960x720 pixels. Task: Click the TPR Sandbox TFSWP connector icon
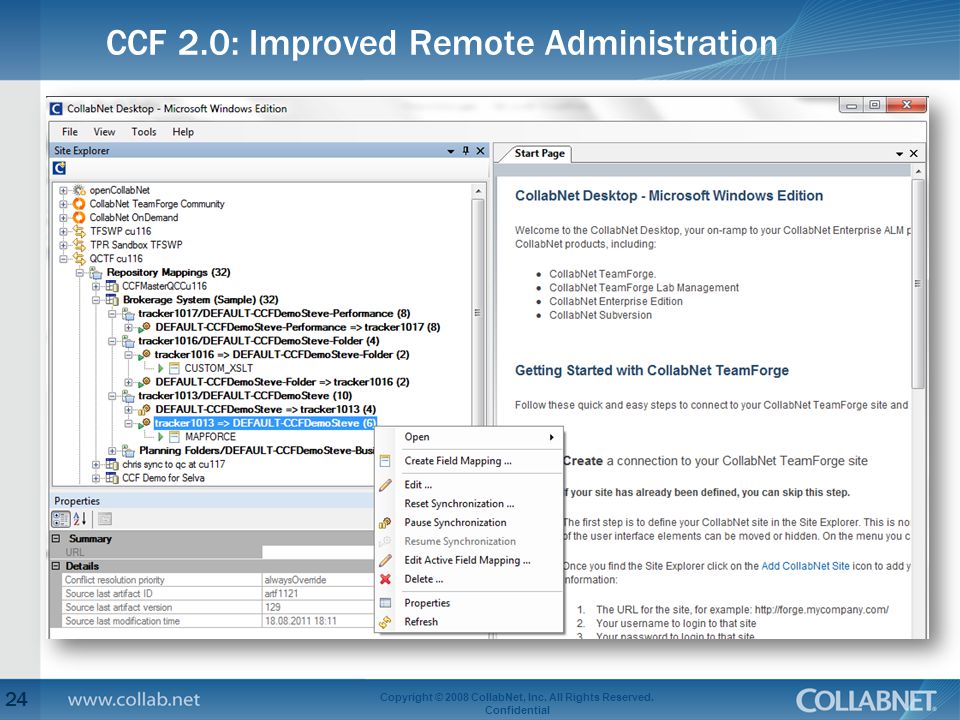(x=79, y=244)
